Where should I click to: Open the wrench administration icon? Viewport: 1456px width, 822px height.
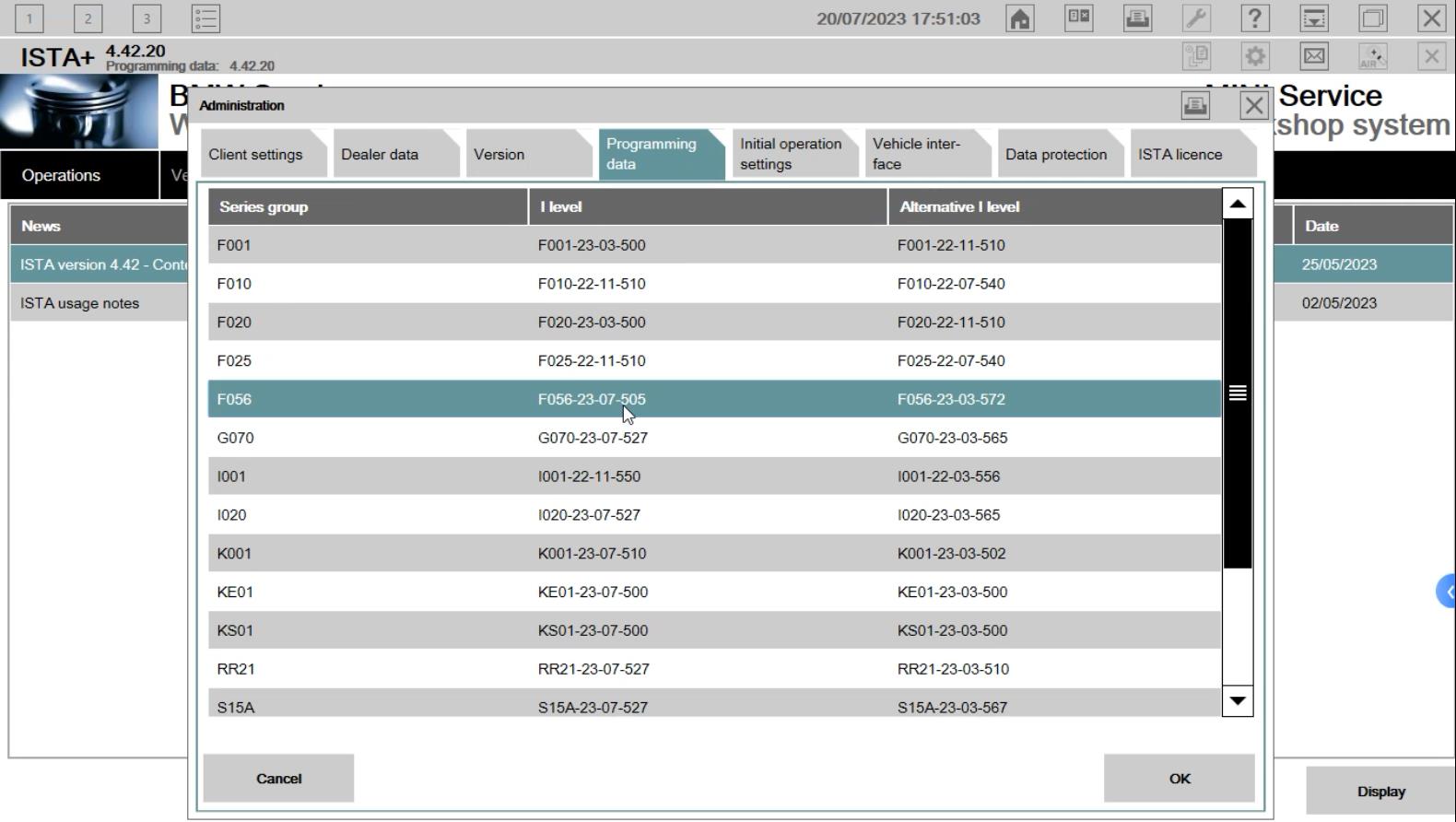tap(1196, 18)
